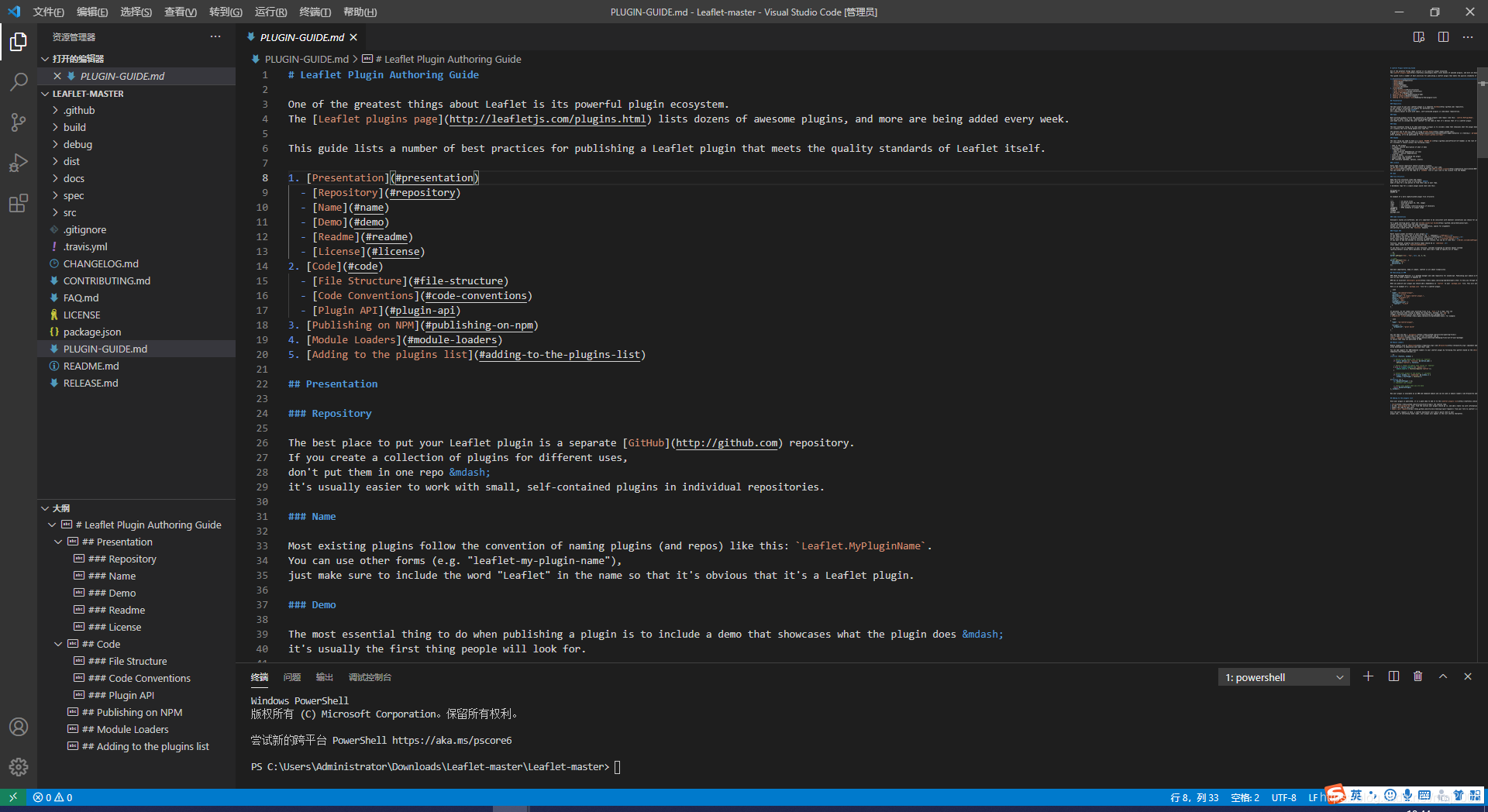This screenshot has height=812, width=1488.
Task: Maximize the terminal panel size
Action: click(1443, 676)
